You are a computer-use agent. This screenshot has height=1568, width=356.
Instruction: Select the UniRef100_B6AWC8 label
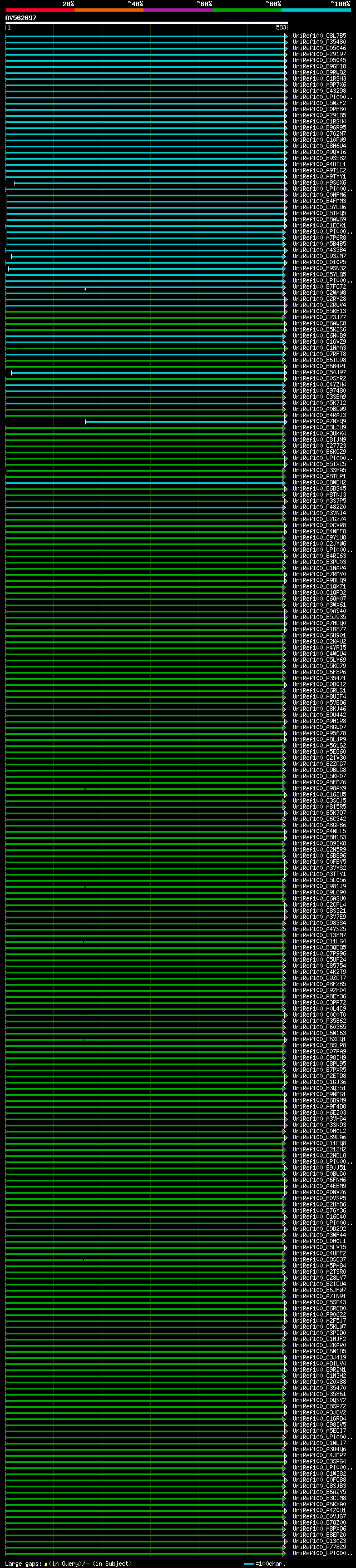(319, 323)
